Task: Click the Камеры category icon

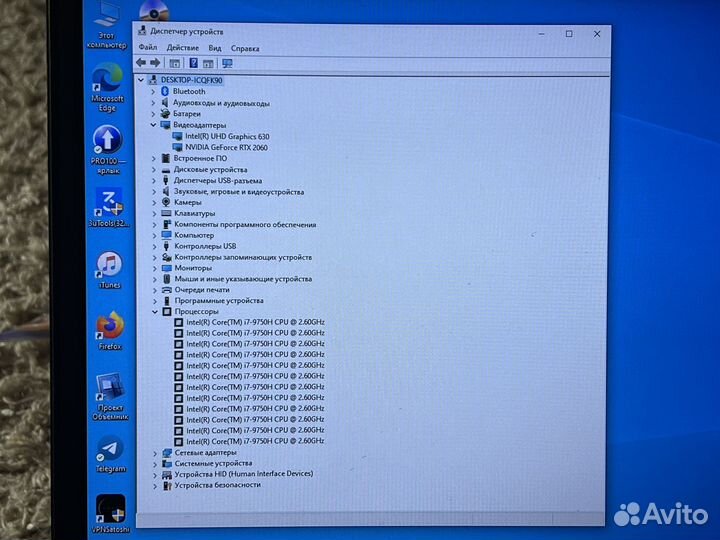Action: coord(166,202)
